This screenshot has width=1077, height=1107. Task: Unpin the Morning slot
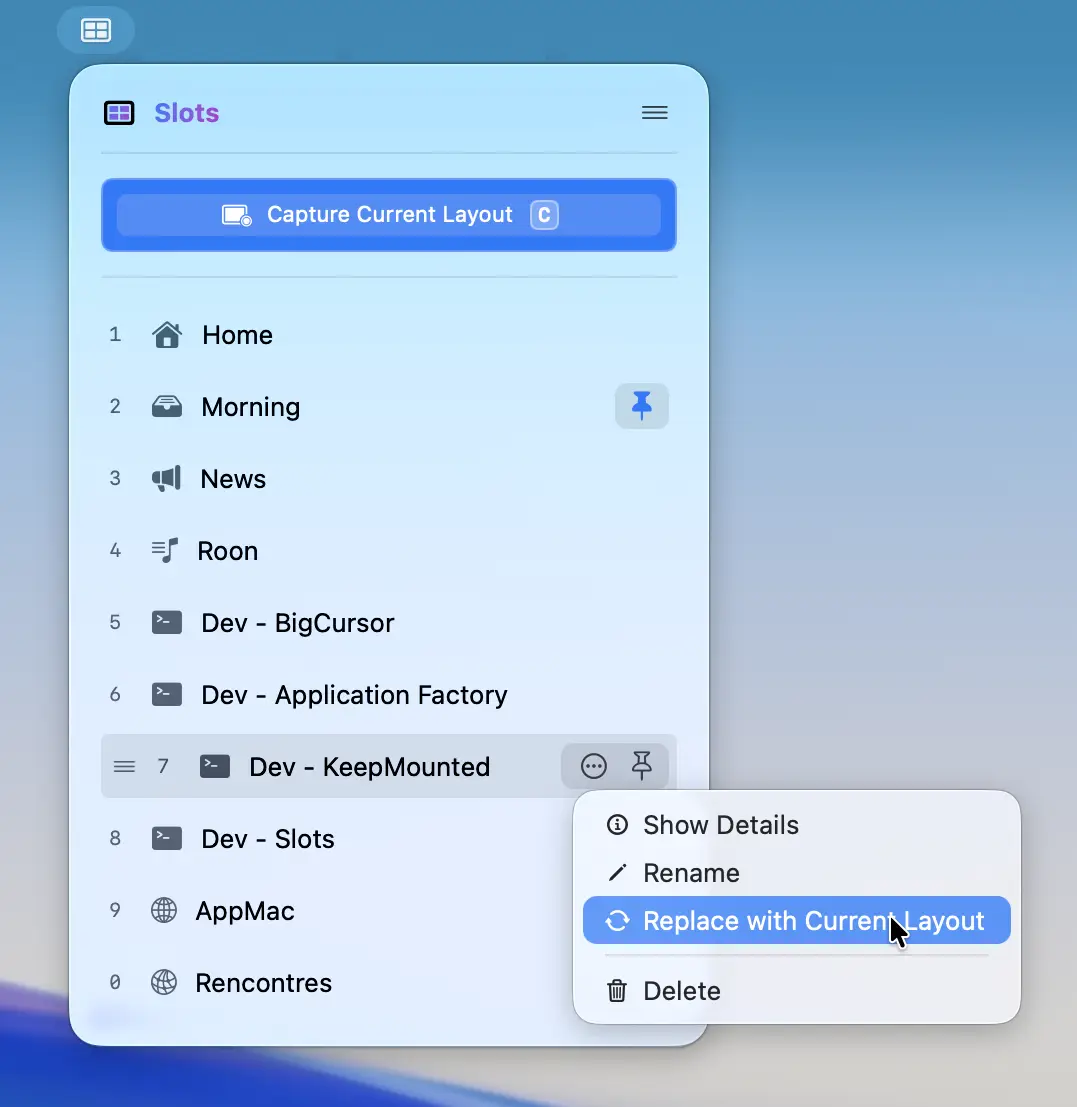coord(642,406)
